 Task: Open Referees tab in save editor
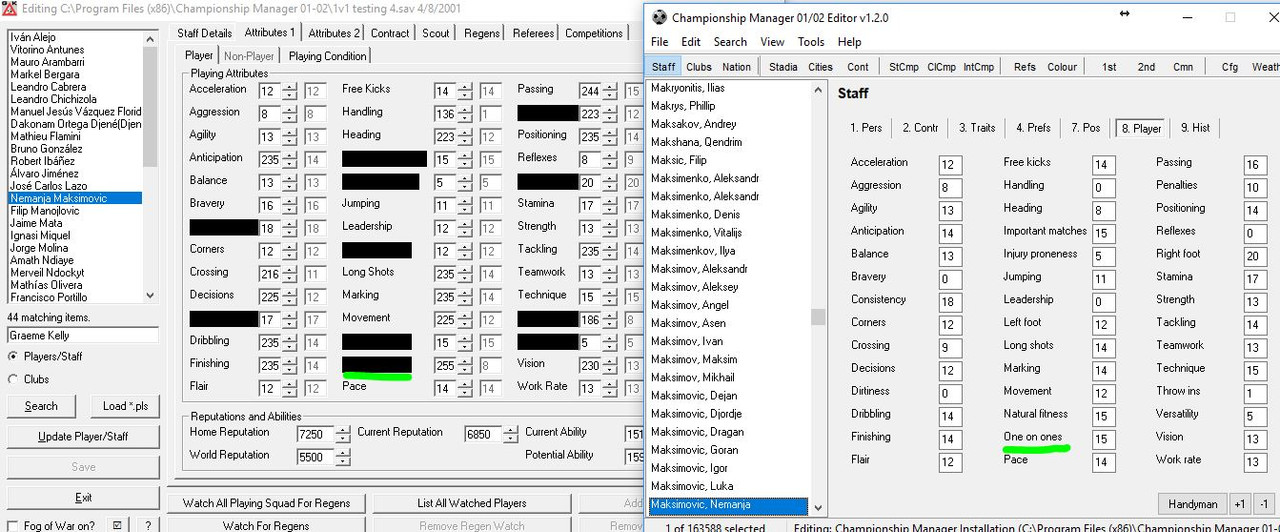pyautogui.click(x=533, y=33)
